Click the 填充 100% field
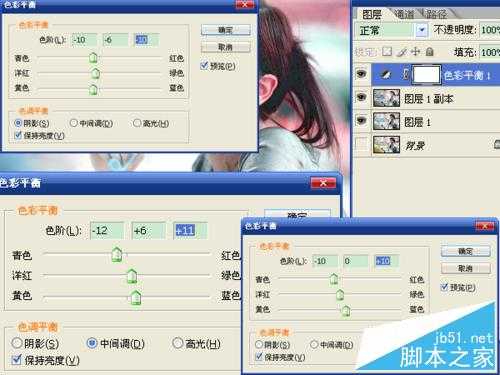 (489, 52)
